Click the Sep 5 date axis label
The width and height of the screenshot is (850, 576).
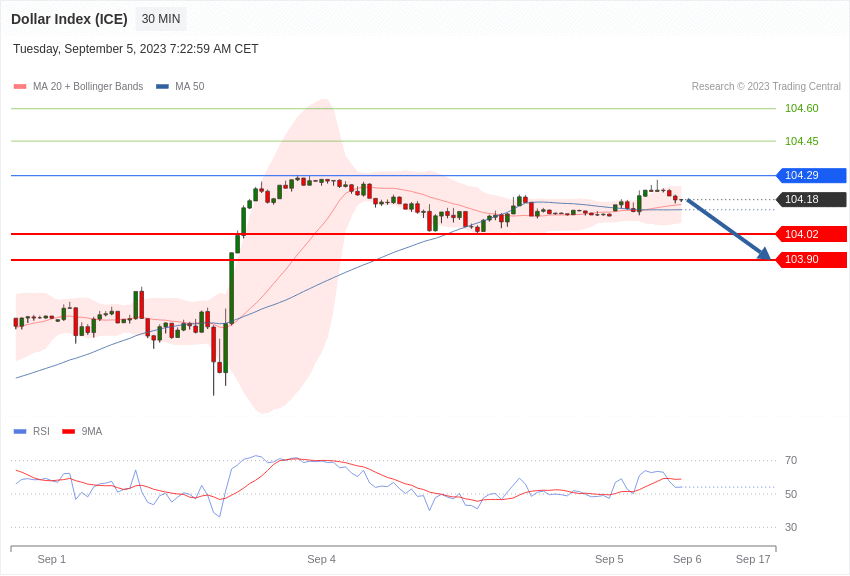point(609,559)
